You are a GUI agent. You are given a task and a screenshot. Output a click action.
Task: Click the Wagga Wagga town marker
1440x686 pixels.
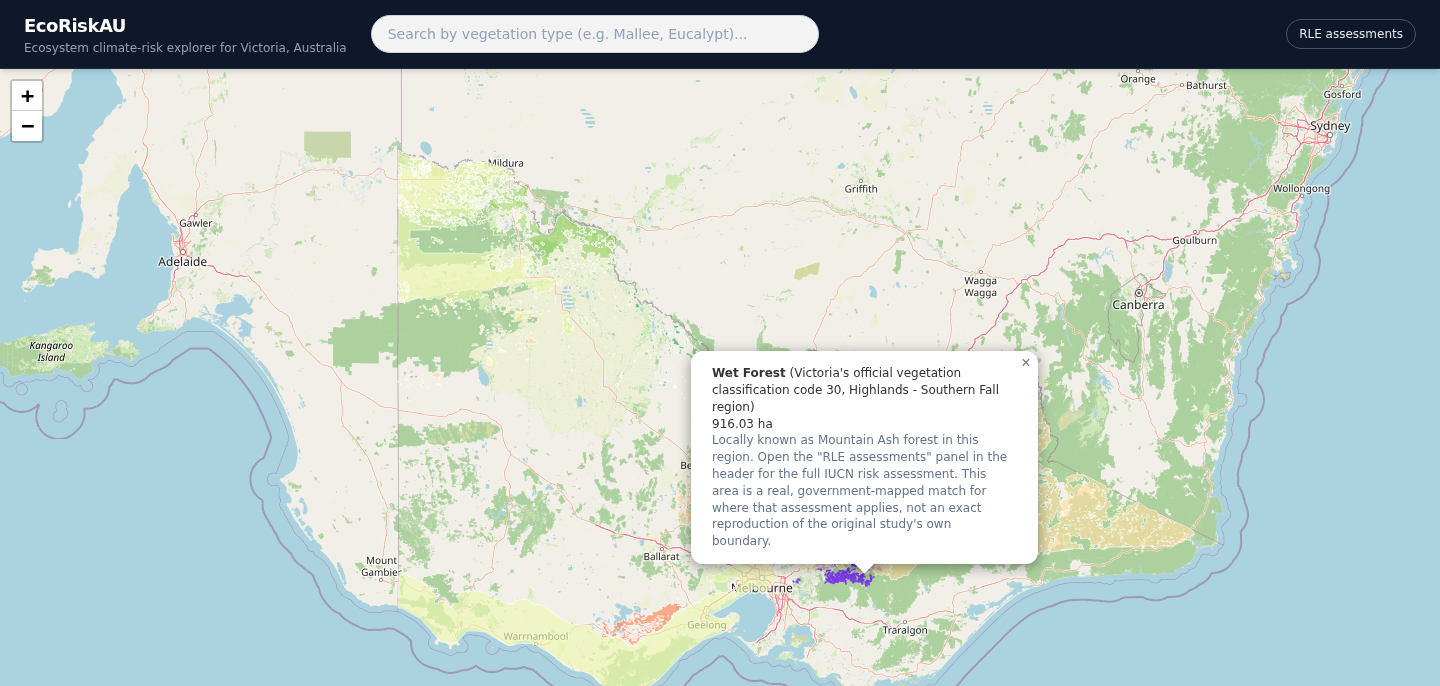pyautogui.click(x=981, y=272)
